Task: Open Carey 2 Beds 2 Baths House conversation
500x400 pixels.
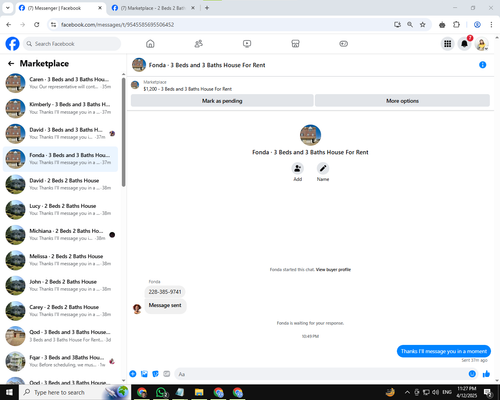Action: click(60, 311)
